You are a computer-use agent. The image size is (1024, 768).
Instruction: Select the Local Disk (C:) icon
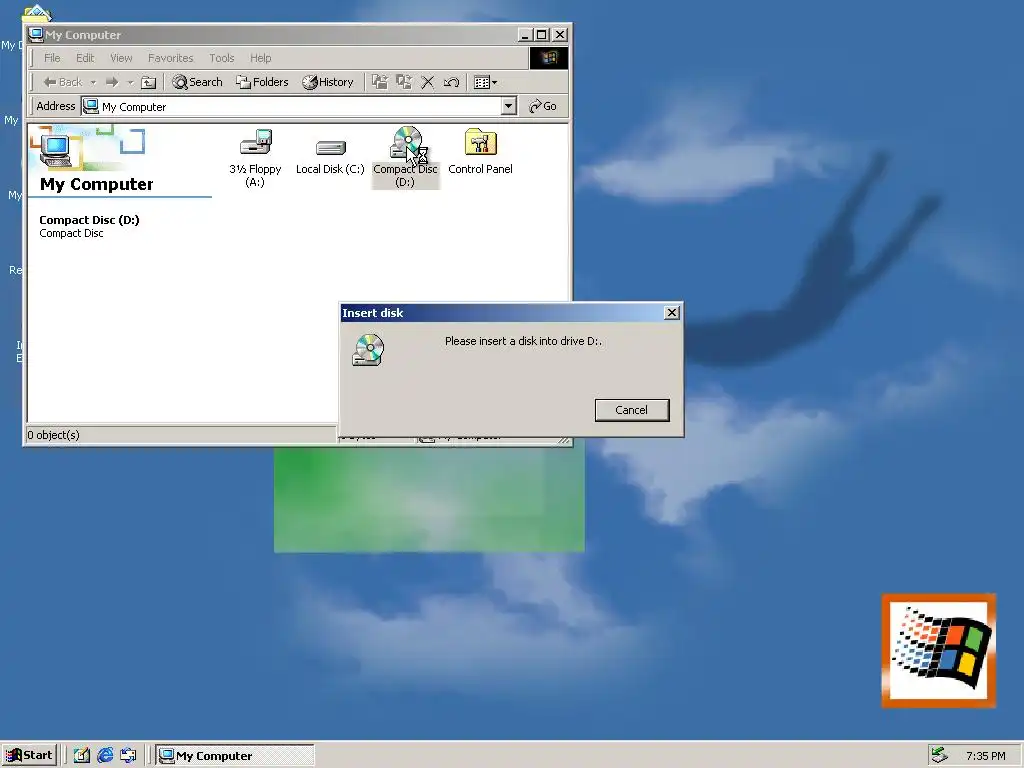[x=330, y=157]
